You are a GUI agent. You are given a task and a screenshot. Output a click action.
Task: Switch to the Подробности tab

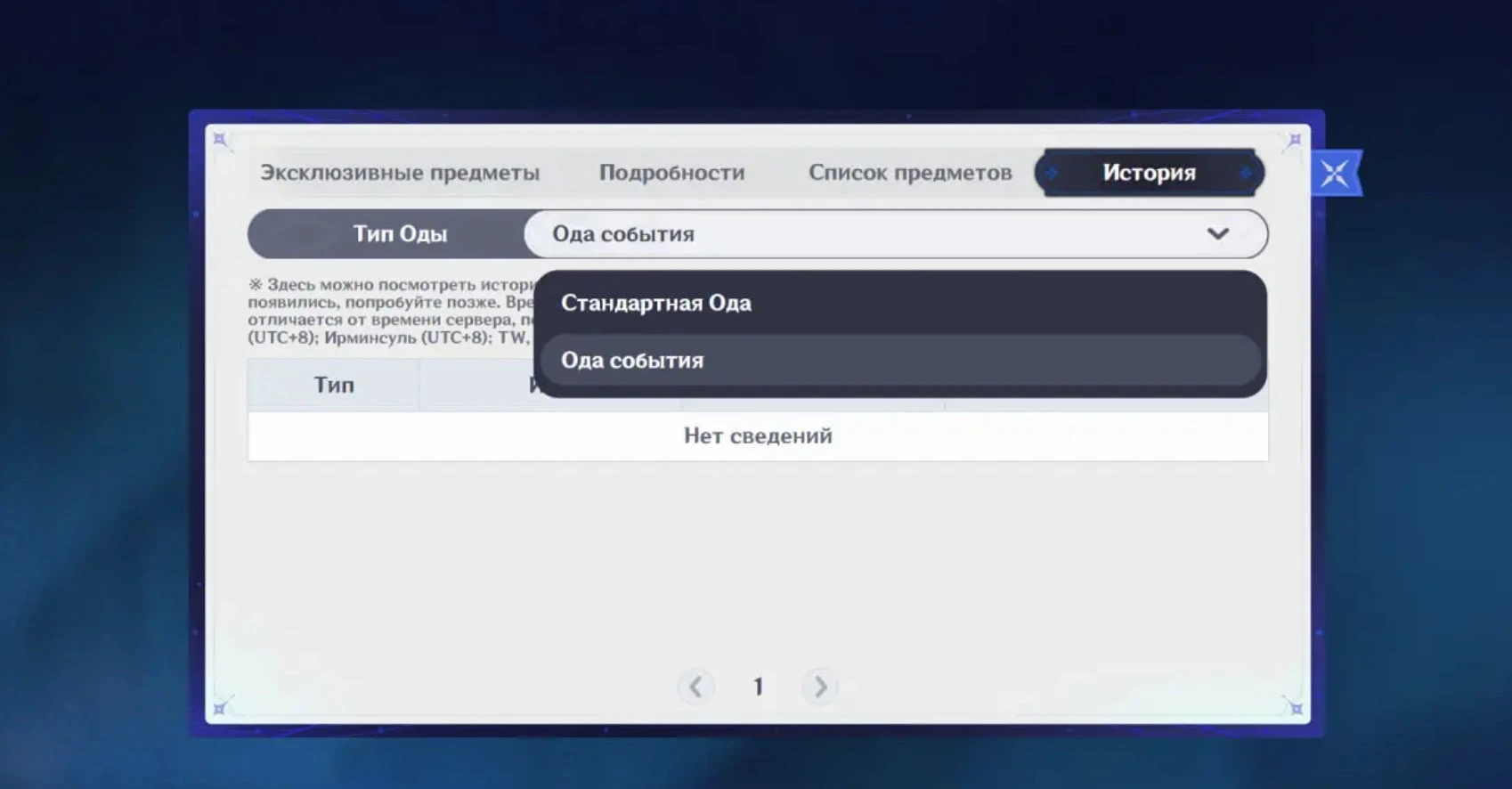coord(671,173)
